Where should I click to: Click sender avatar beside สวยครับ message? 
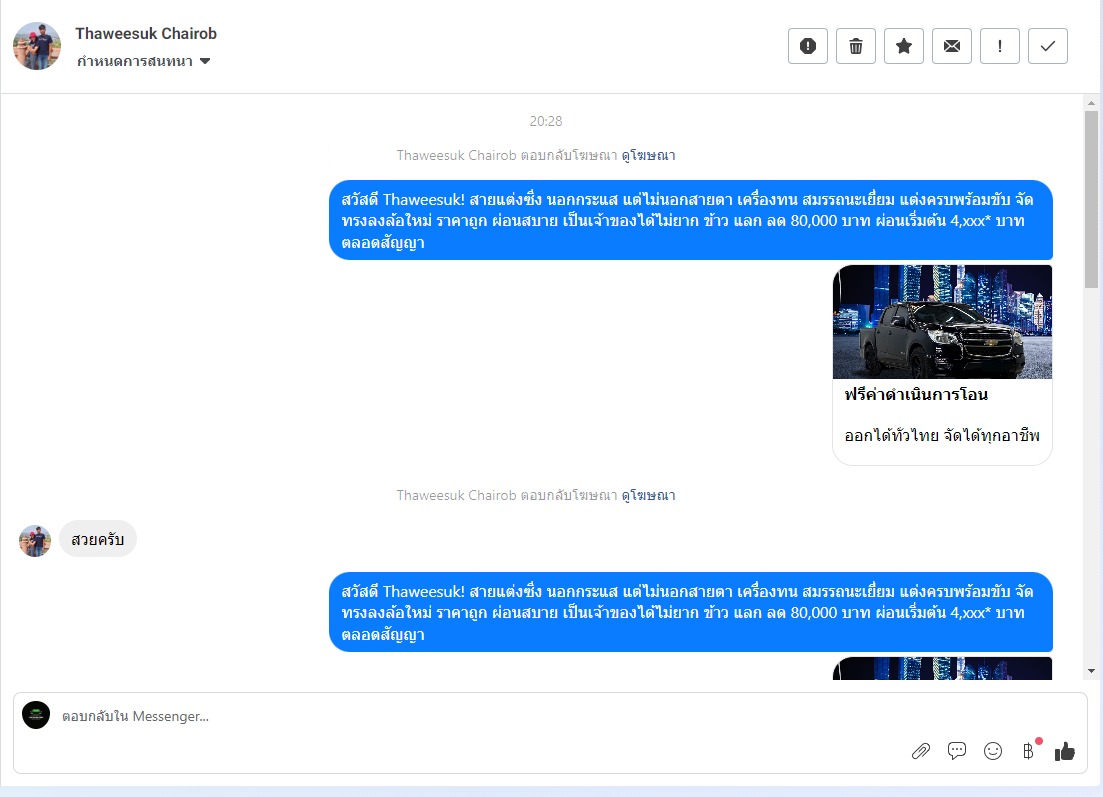point(34,540)
